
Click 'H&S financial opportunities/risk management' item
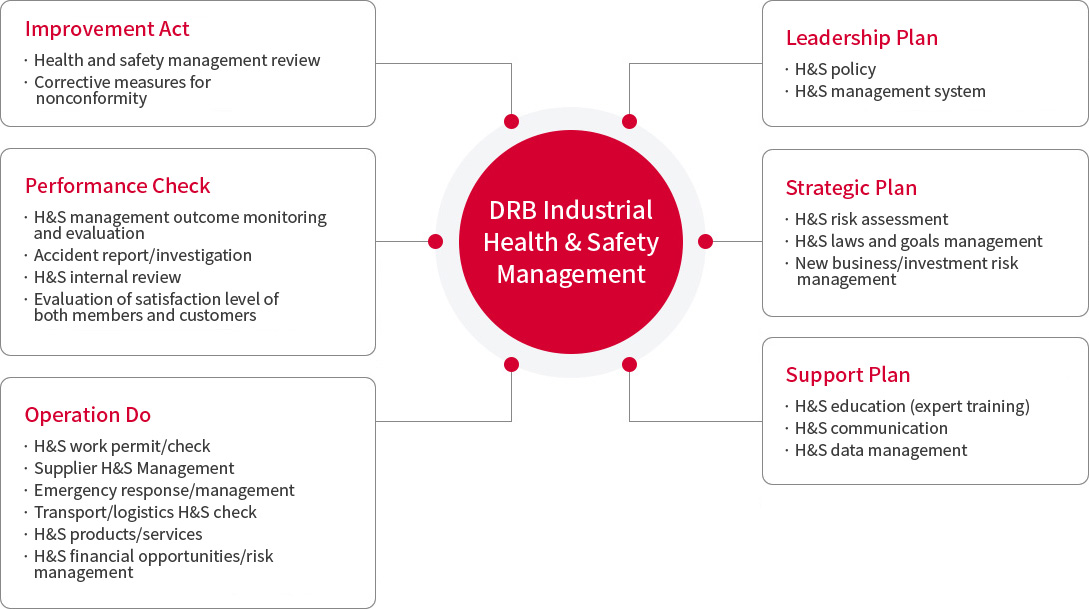pyautogui.click(x=153, y=564)
